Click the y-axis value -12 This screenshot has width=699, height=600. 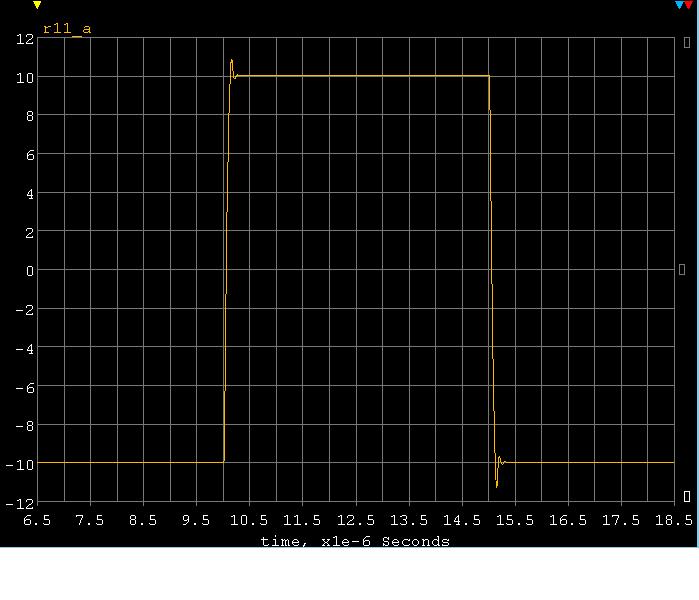20,504
